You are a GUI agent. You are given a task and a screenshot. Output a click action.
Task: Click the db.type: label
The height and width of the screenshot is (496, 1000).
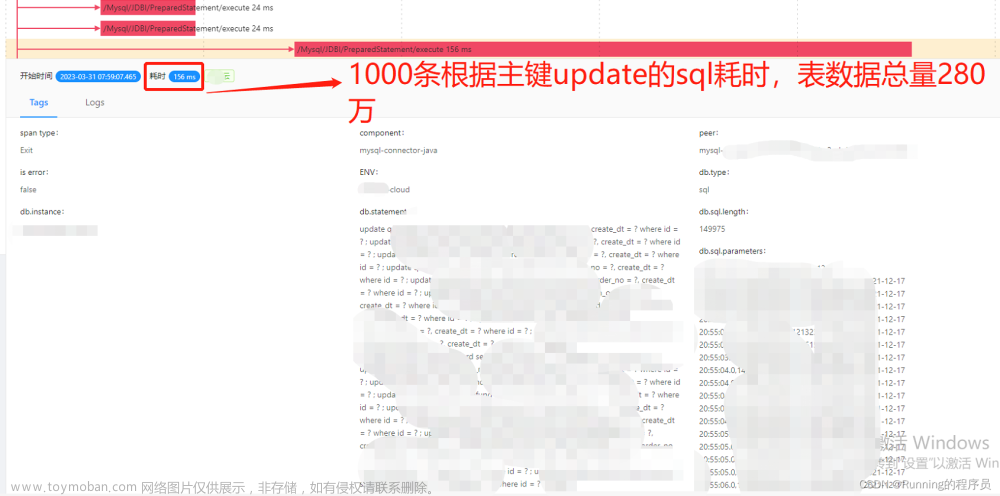[x=715, y=172]
